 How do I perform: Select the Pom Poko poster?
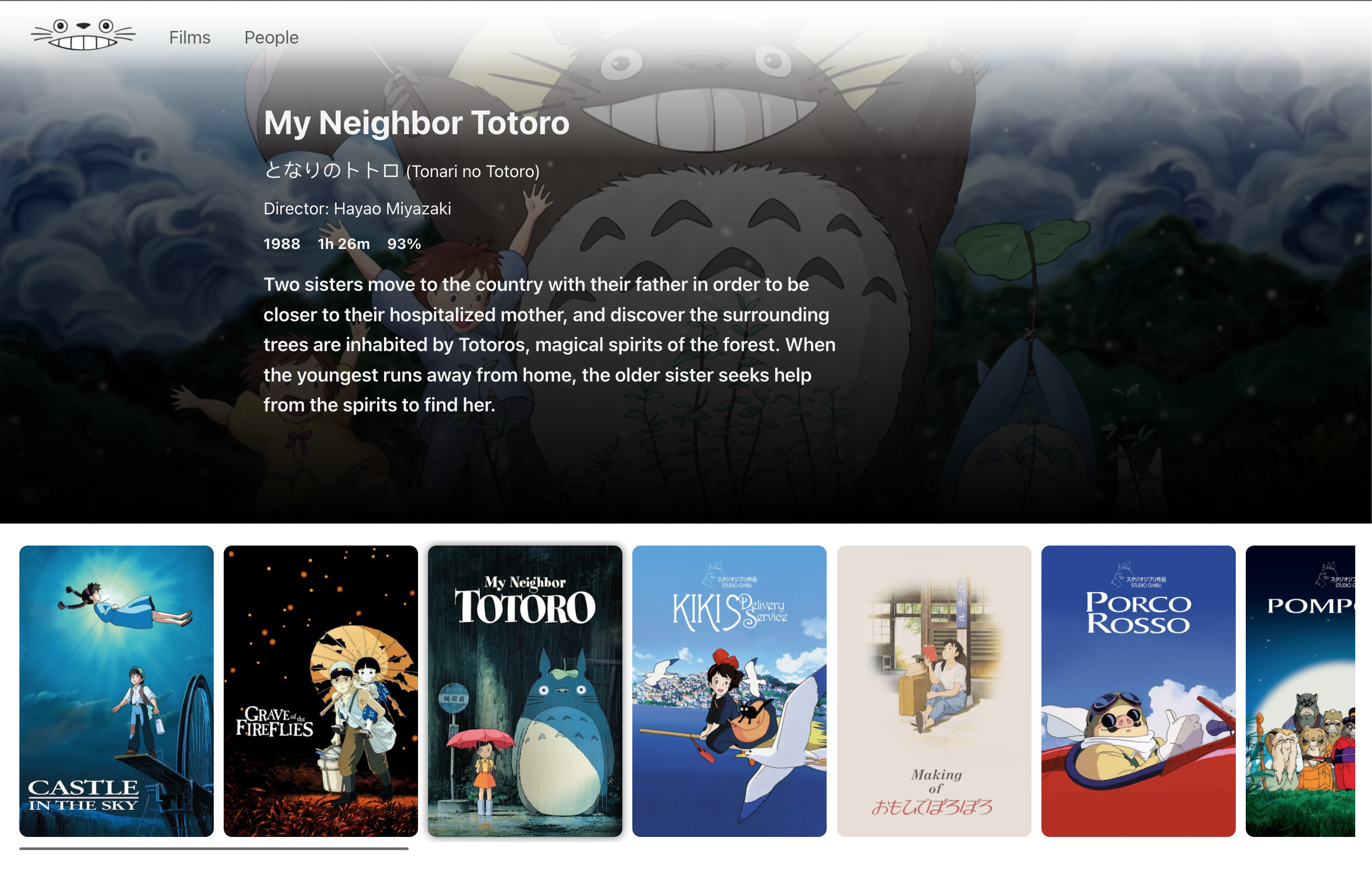pos(1300,691)
